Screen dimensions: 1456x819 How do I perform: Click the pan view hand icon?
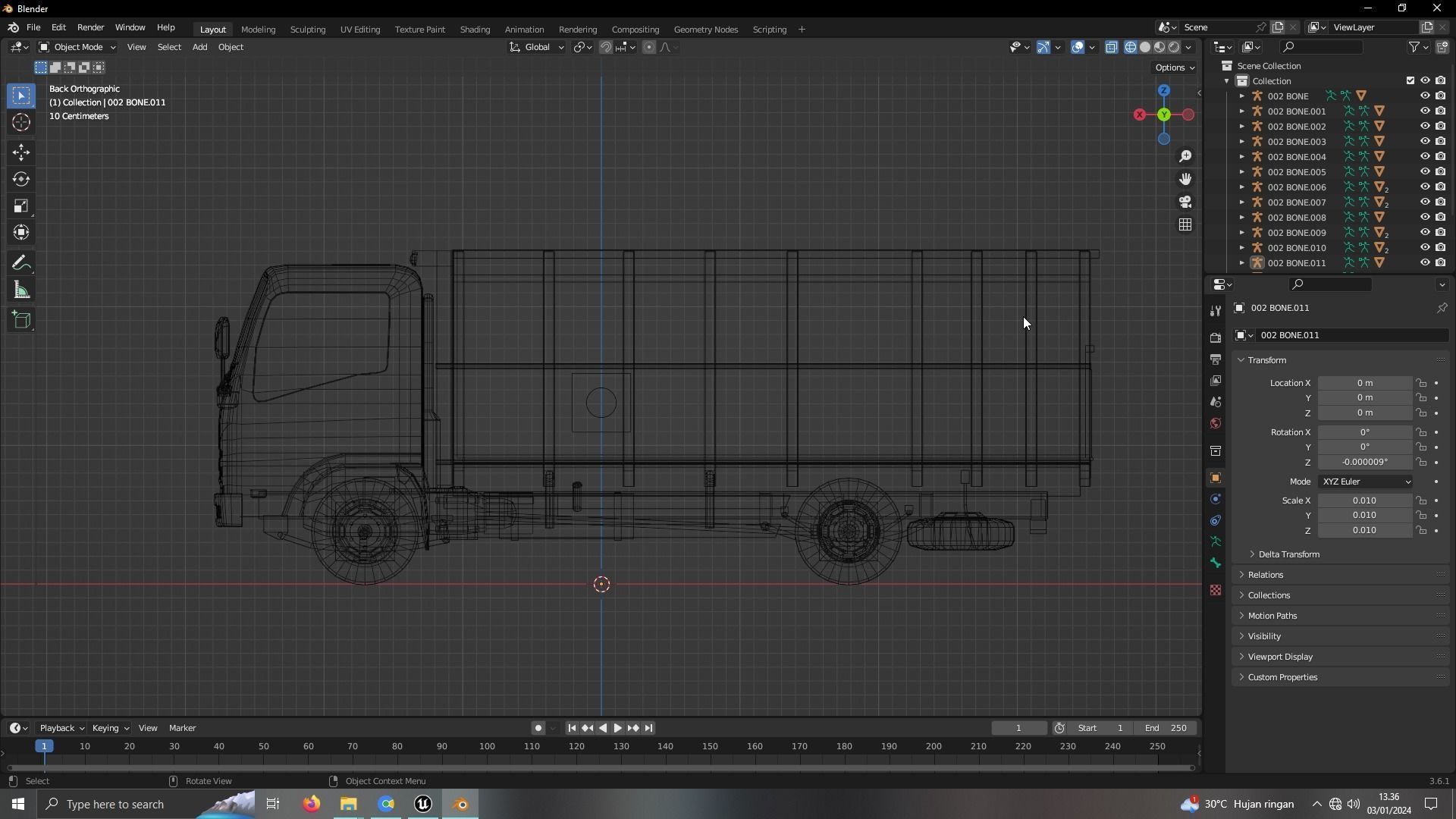[x=1185, y=179]
